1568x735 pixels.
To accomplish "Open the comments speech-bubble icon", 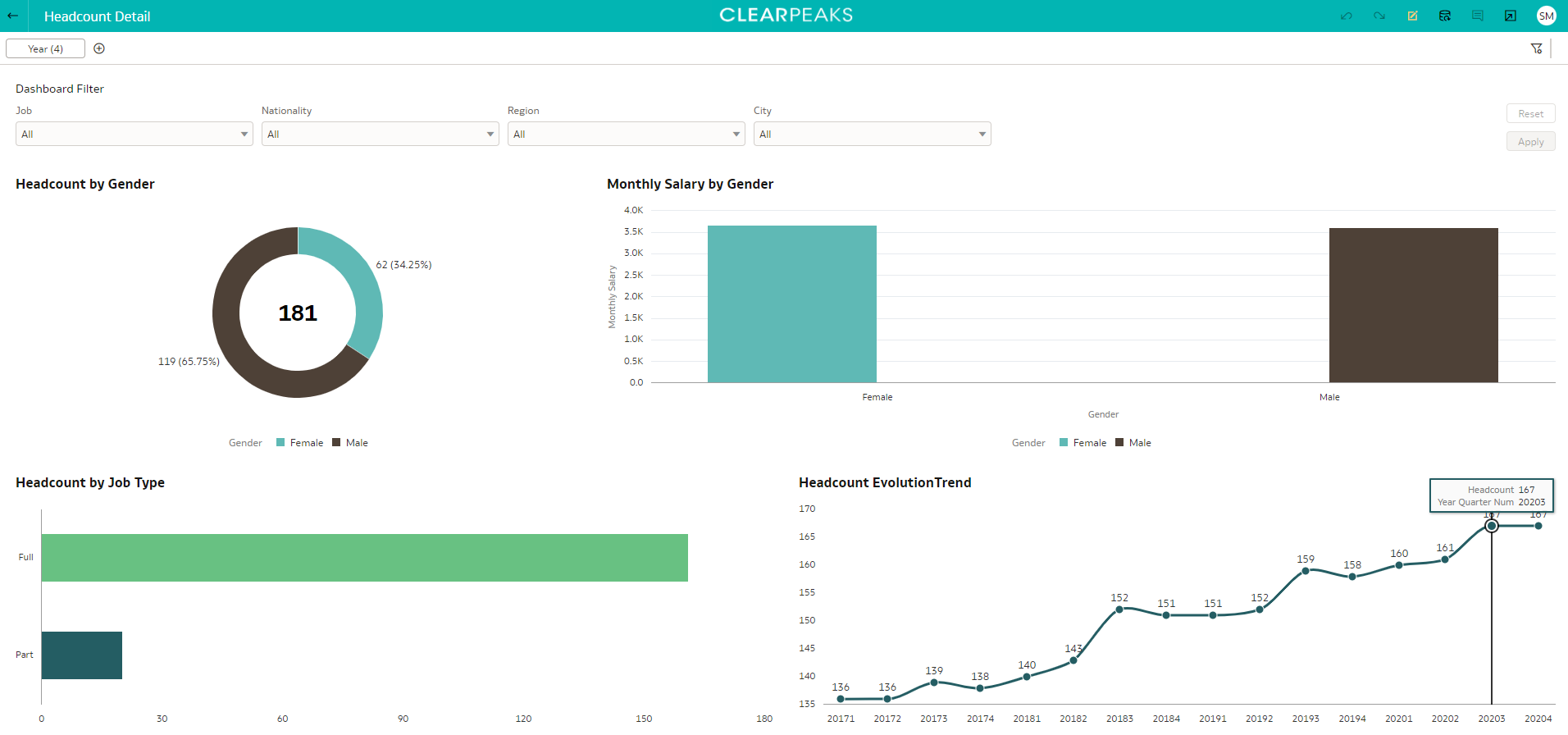I will [x=1478, y=16].
